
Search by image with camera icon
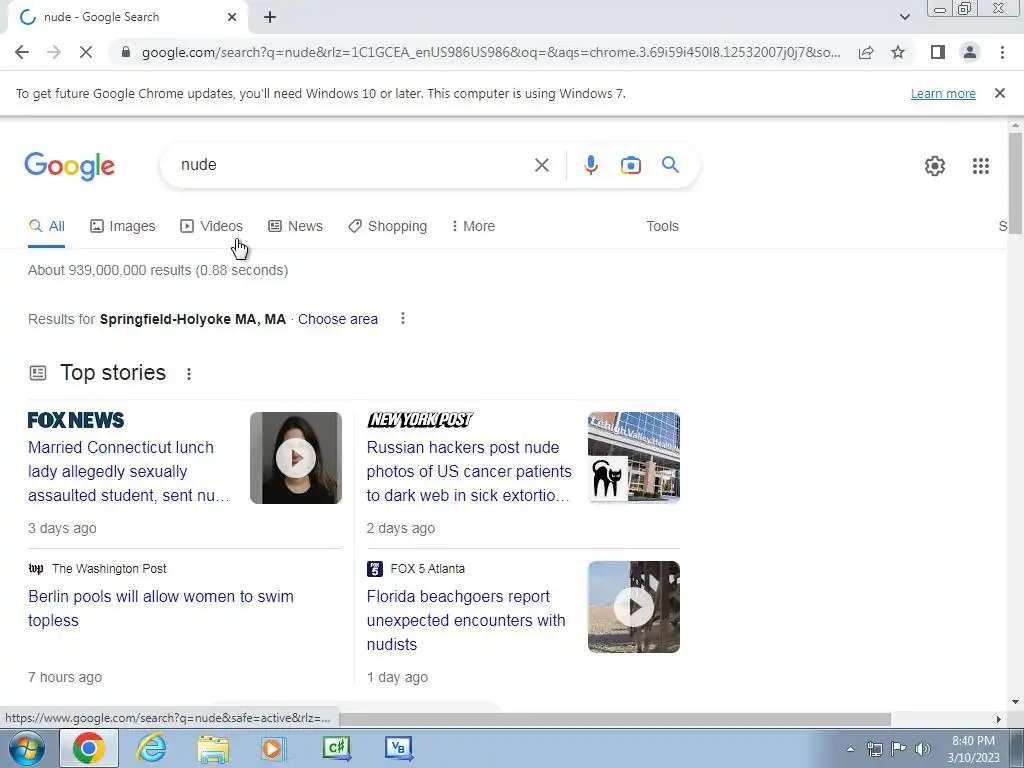click(x=631, y=165)
